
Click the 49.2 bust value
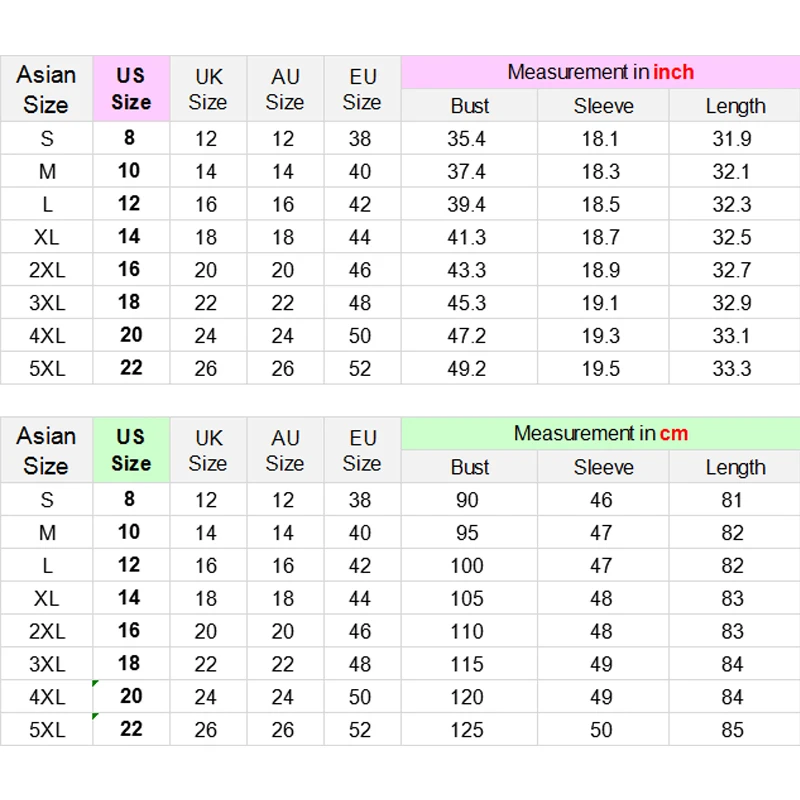click(467, 368)
